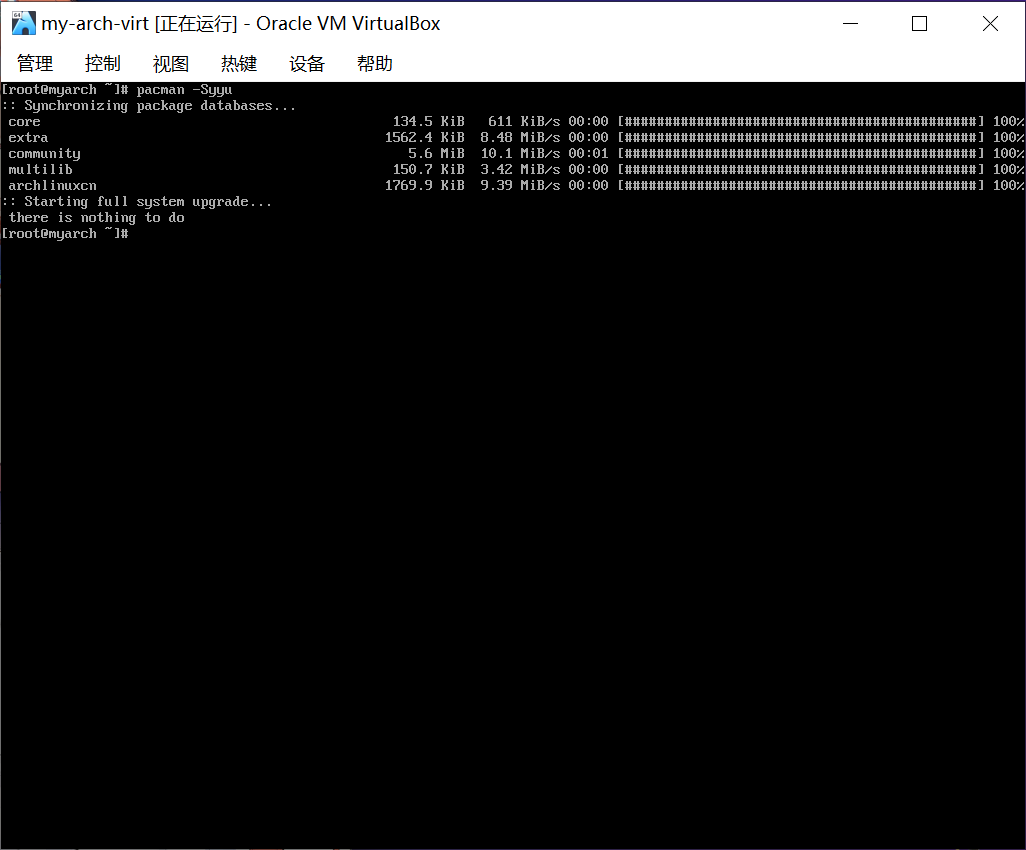Viewport: 1026px width, 850px height.
Task: Maximize the VirtualBox VM window
Action: 920,24
